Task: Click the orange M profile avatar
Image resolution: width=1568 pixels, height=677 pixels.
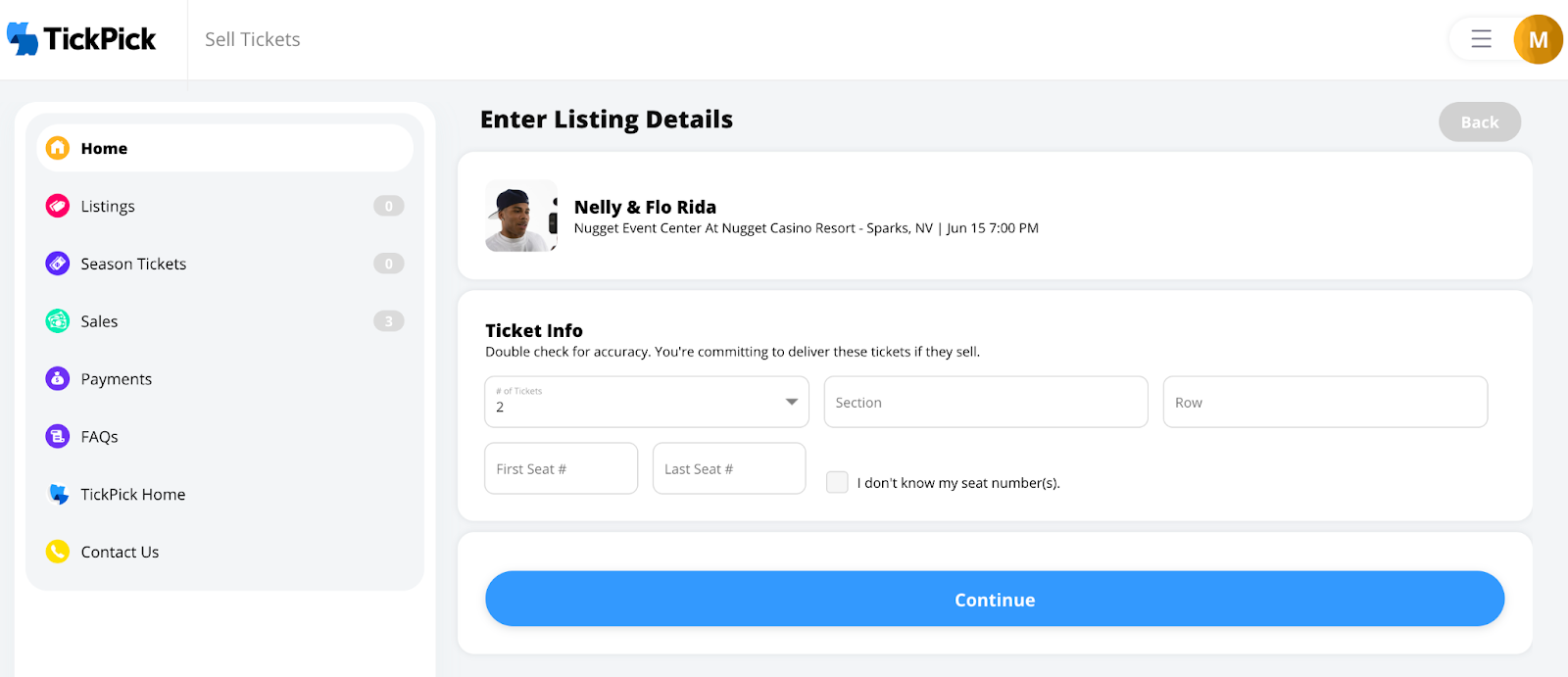Action: coord(1538,39)
